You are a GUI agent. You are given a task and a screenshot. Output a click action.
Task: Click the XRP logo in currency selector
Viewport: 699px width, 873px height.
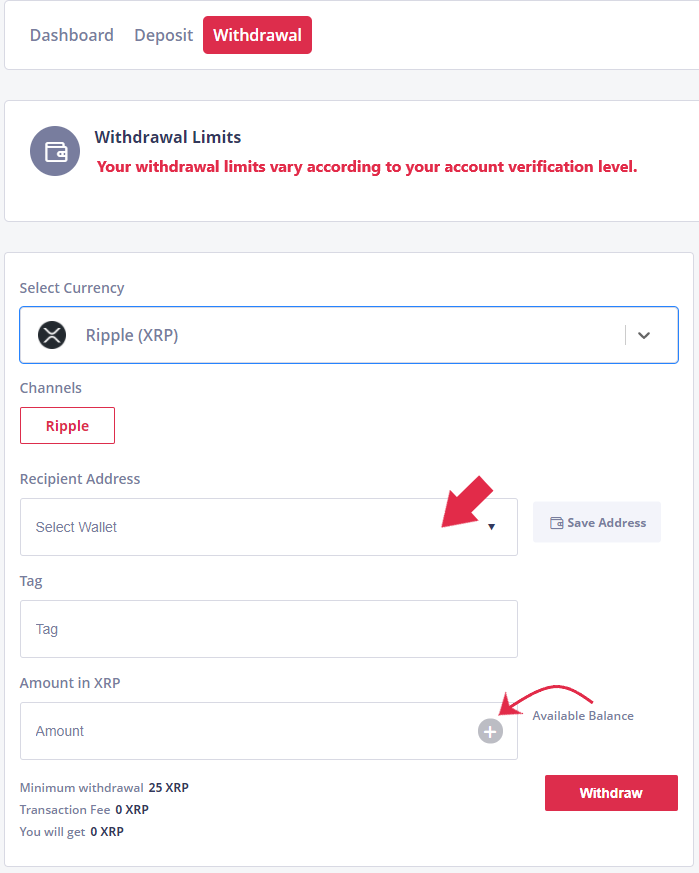[x=52, y=335]
